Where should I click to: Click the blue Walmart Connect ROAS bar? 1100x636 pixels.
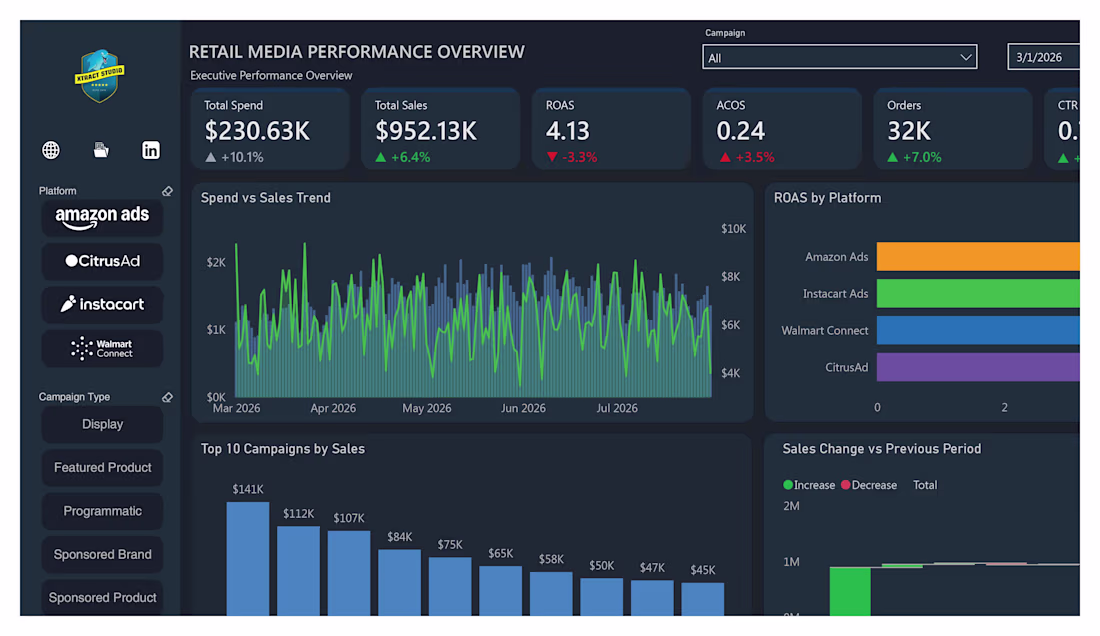click(978, 330)
